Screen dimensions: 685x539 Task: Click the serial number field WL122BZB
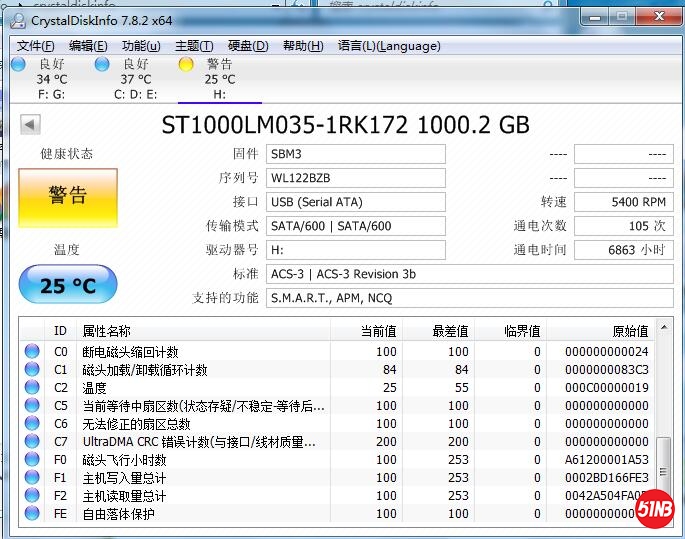pos(356,178)
